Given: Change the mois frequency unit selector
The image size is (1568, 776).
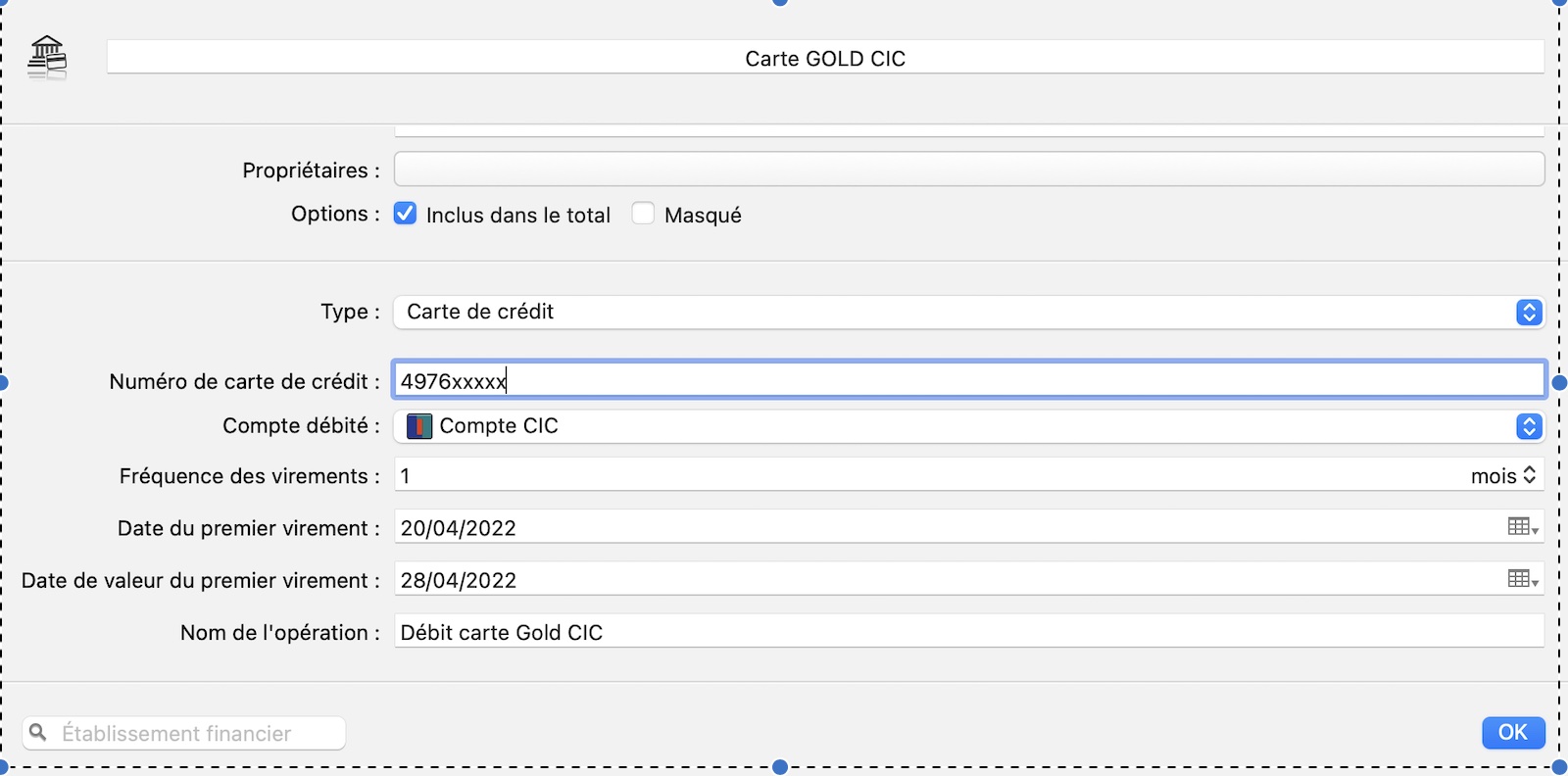Looking at the screenshot, I should tap(1503, 476).
